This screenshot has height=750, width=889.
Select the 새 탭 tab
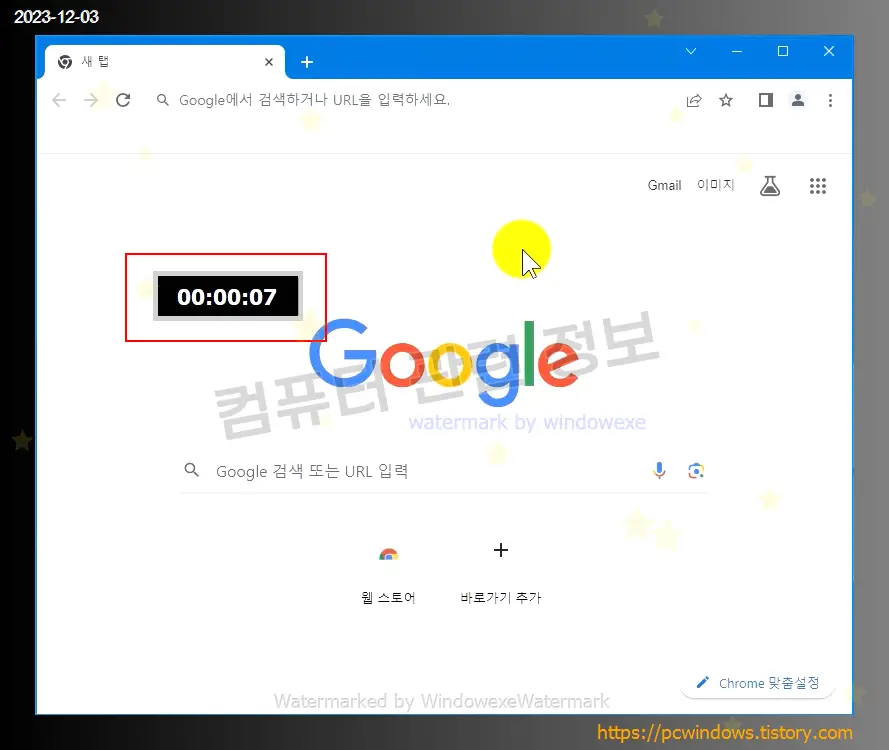(164, 62)
